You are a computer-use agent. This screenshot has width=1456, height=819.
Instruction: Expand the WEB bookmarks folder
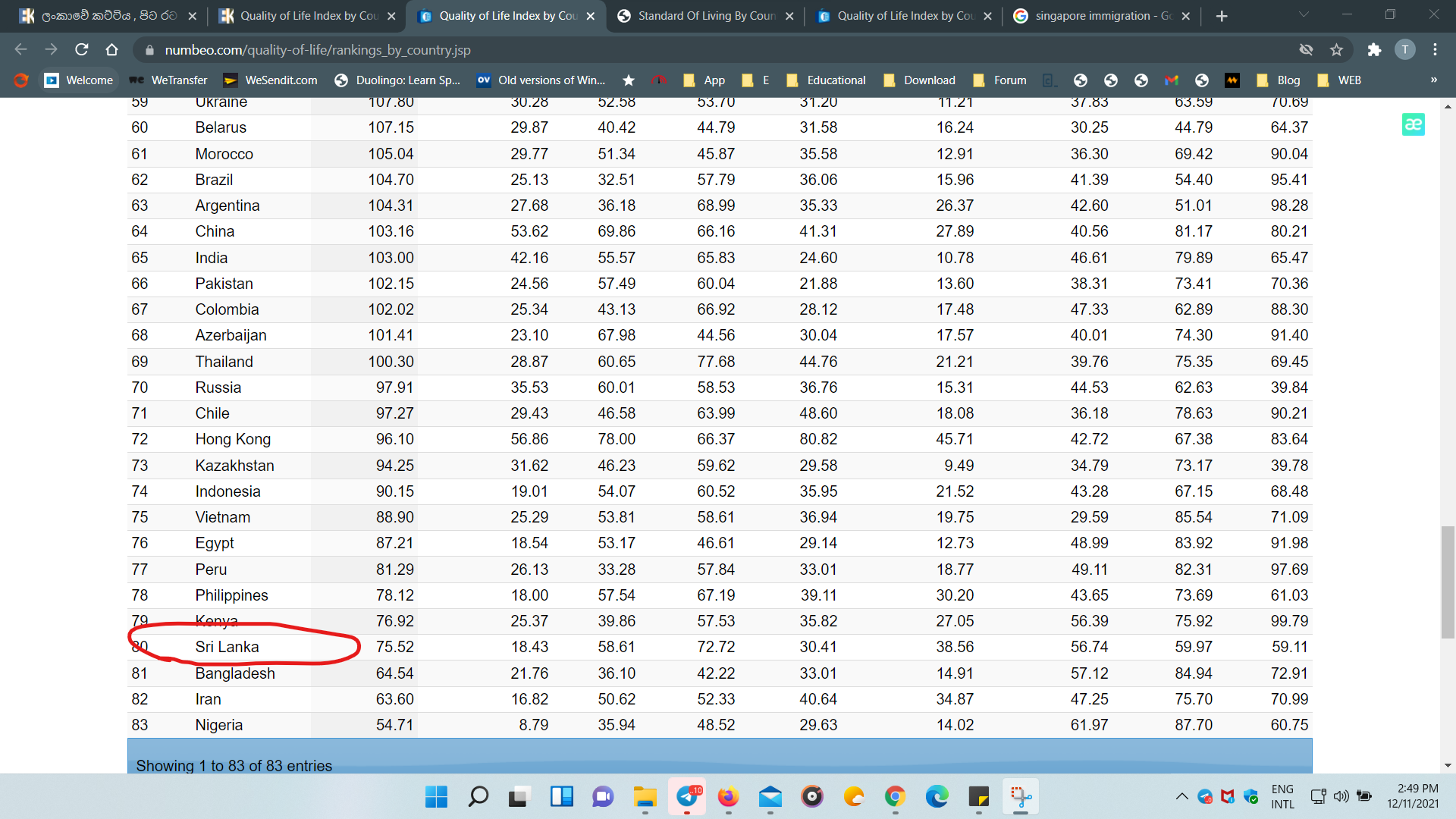point(1339,80)
